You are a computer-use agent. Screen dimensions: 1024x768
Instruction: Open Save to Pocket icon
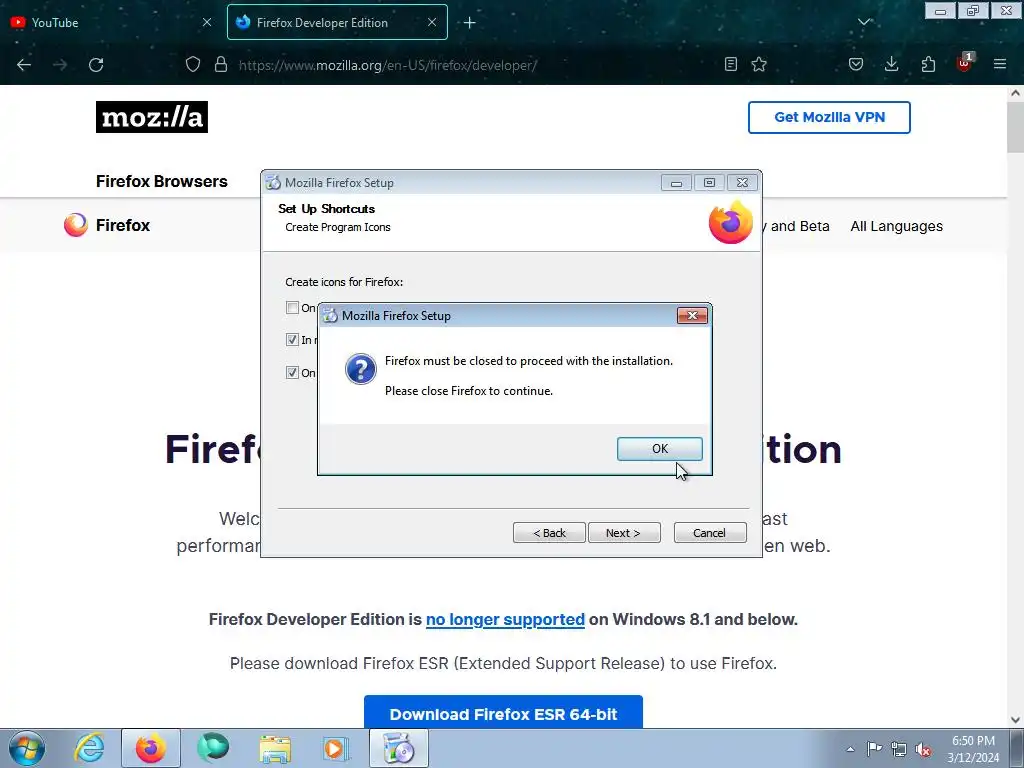[x=856, y=64]
